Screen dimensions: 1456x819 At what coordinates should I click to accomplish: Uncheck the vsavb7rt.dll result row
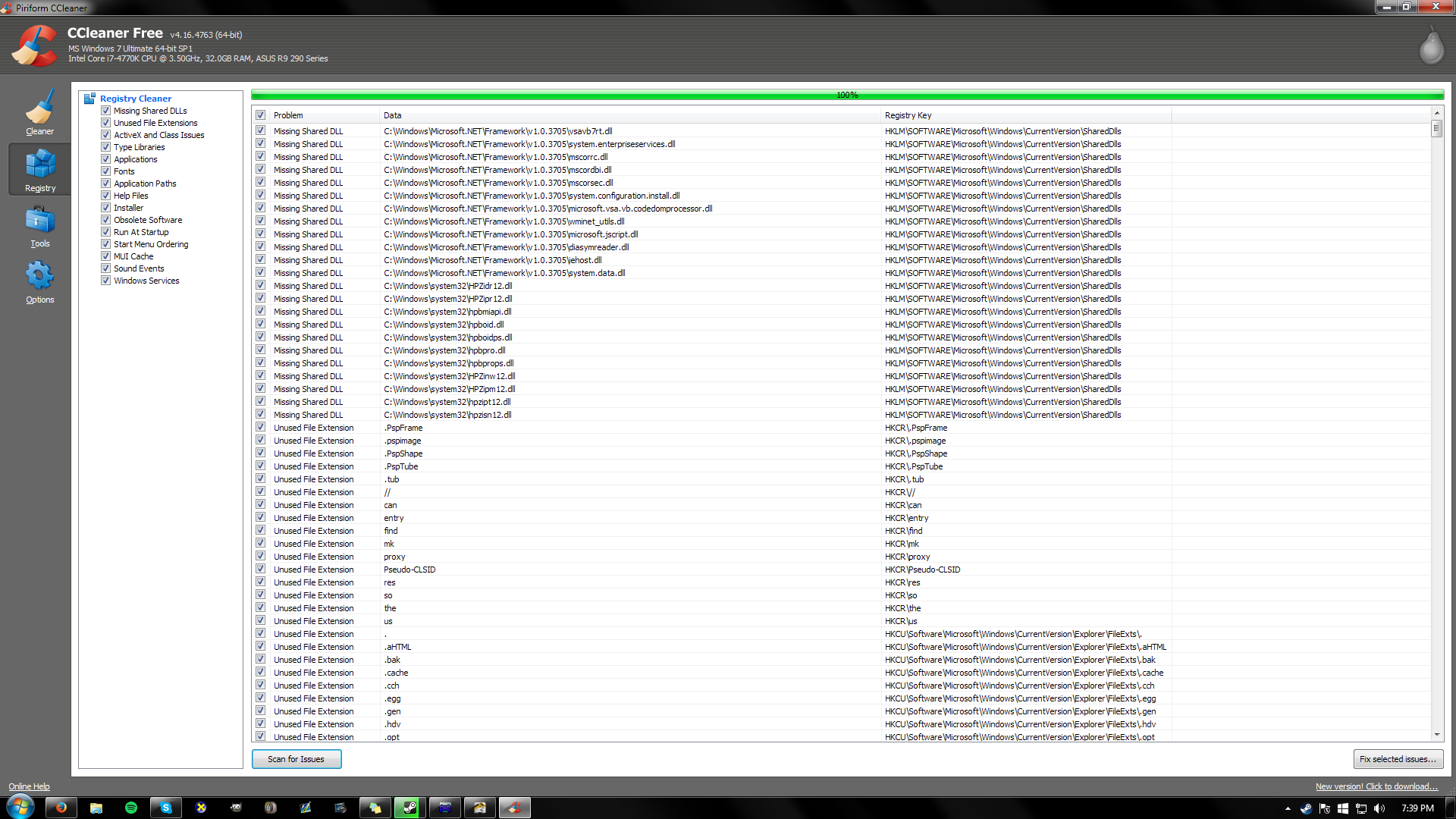(x=261, y=131)
